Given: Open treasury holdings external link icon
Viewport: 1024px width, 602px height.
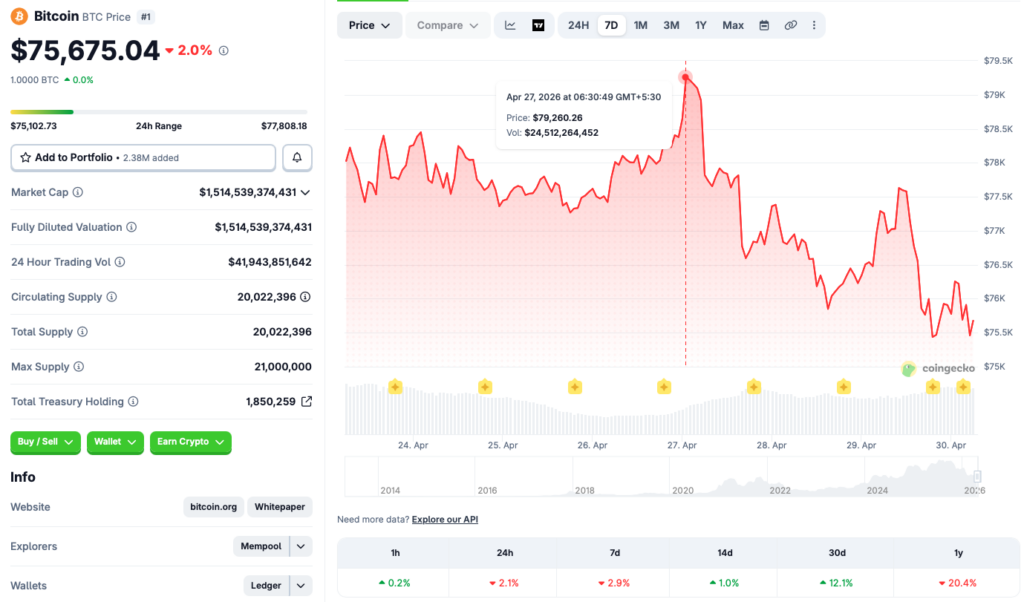Looking at the screenshot, I should [x=306, y=402].
